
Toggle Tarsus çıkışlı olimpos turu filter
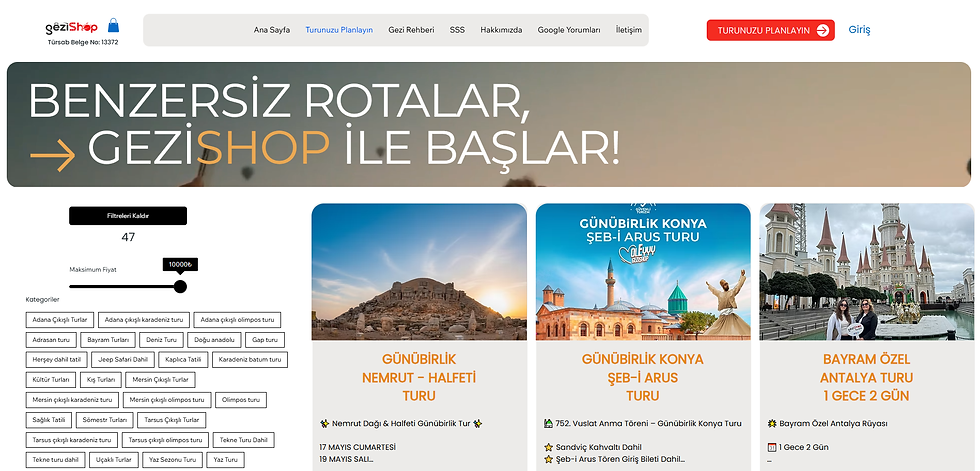point(165,440)
